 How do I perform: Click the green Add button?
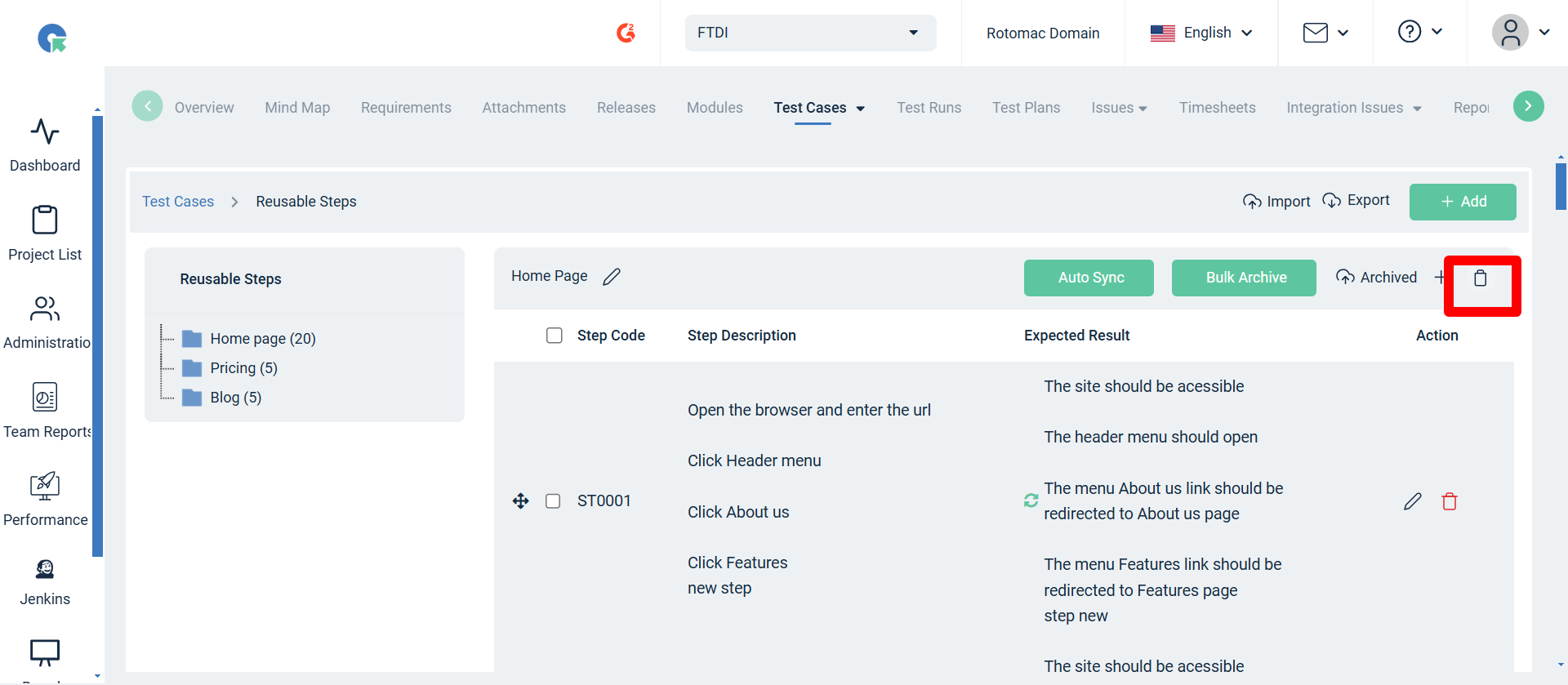point(1463,202)
